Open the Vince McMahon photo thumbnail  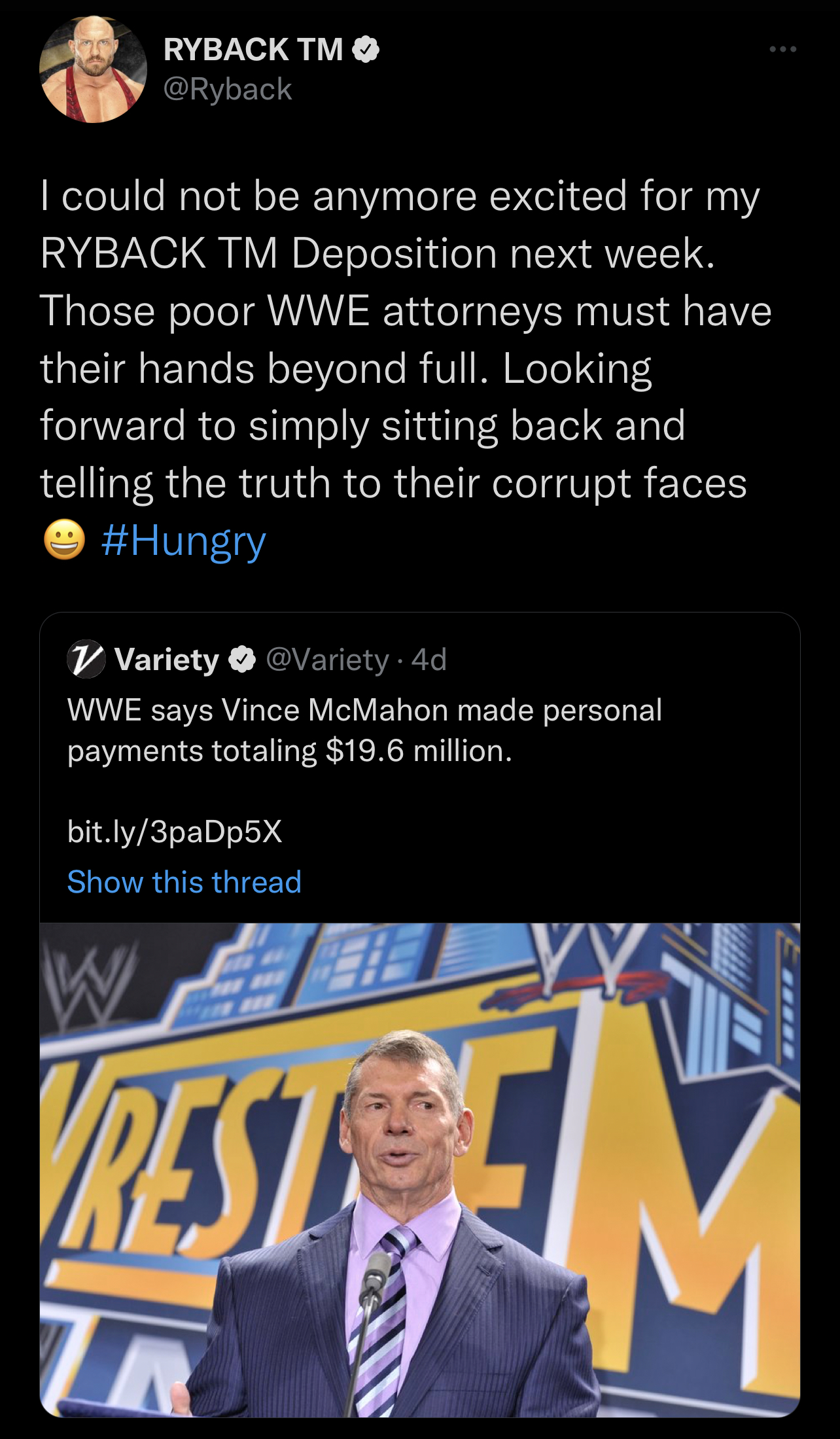[419, 1168]
